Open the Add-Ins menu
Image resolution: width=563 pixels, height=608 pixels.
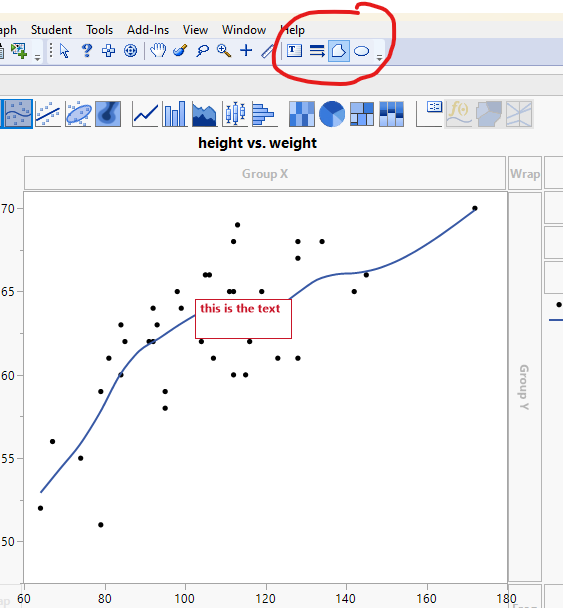point(148,30)
